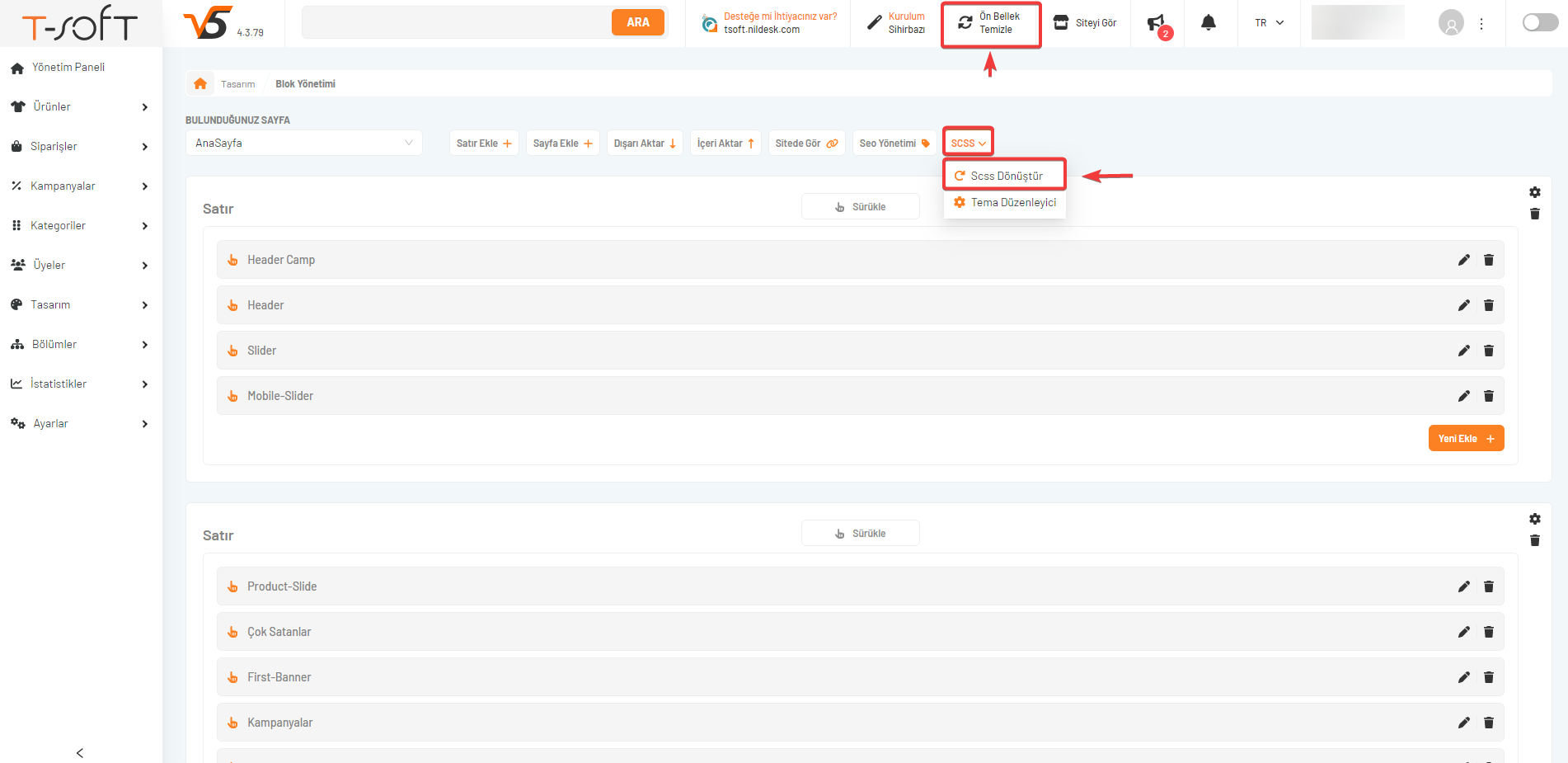Edit the Mobile-Slider block
Screen dimensions: 1568x763
click(1463, 396)
